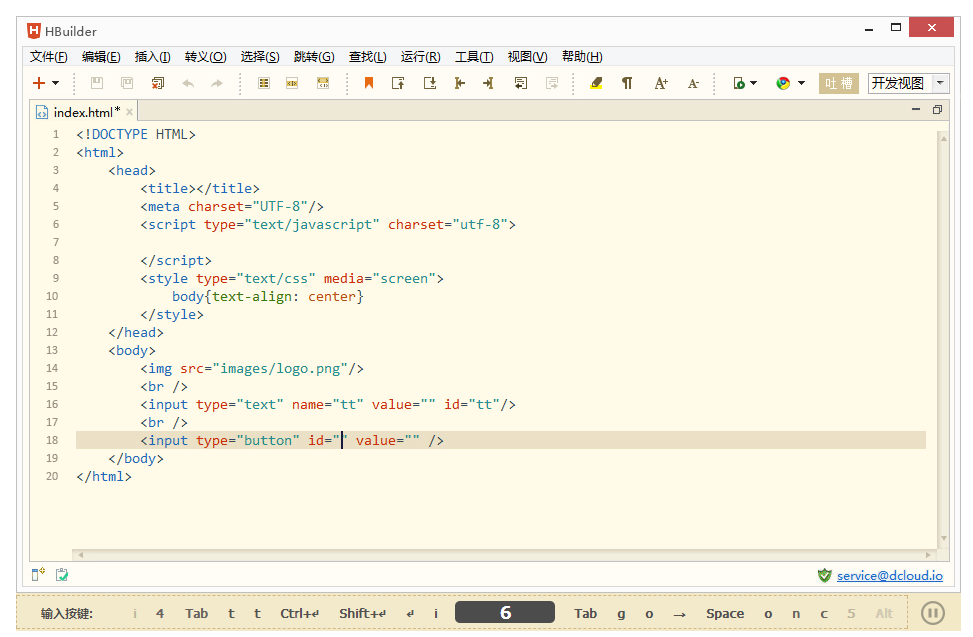Click the pause button in key input bar

933,613
